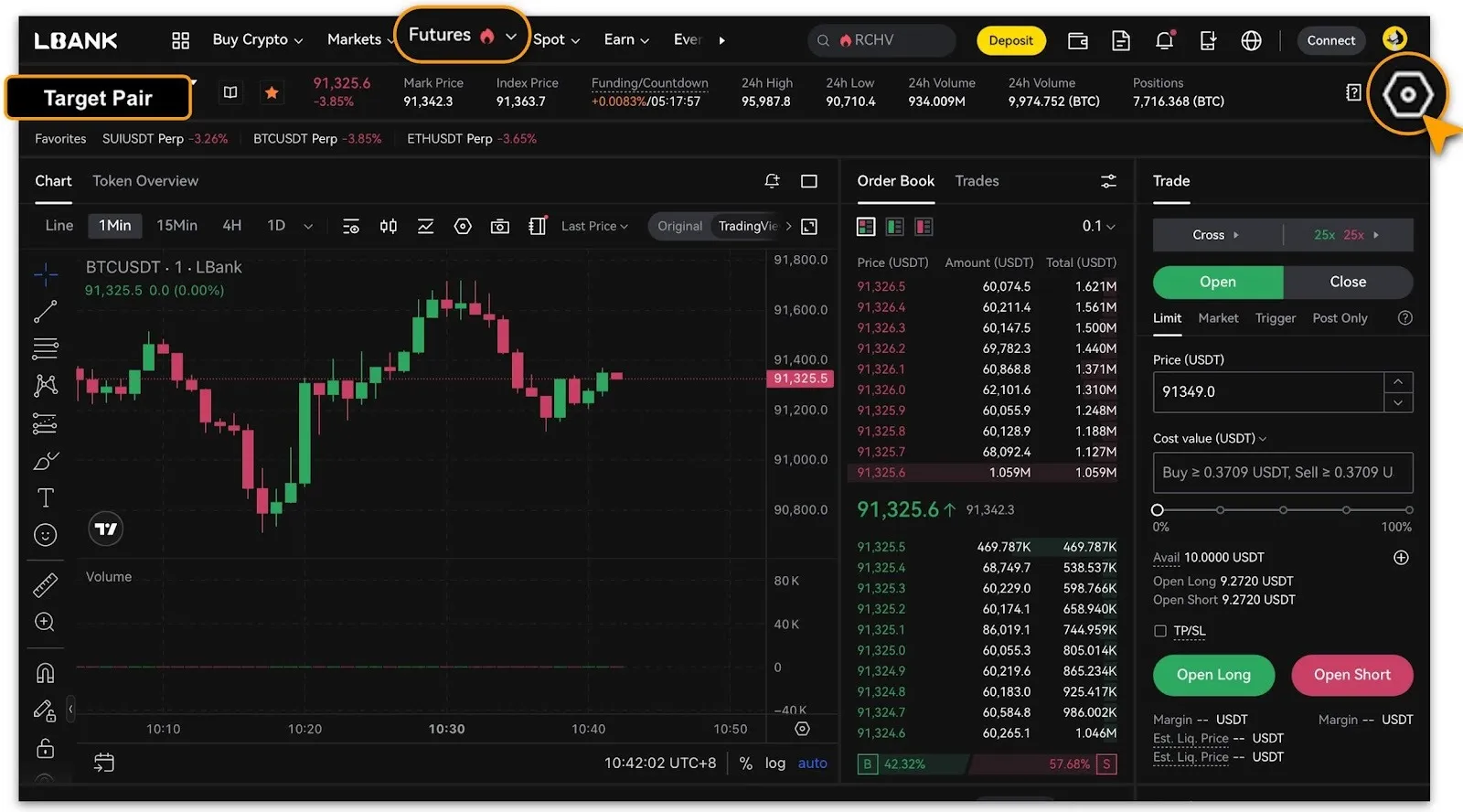
Task: Click the chart screenshot camera icon
Action: pyautogui.click(x=499, y=227)
